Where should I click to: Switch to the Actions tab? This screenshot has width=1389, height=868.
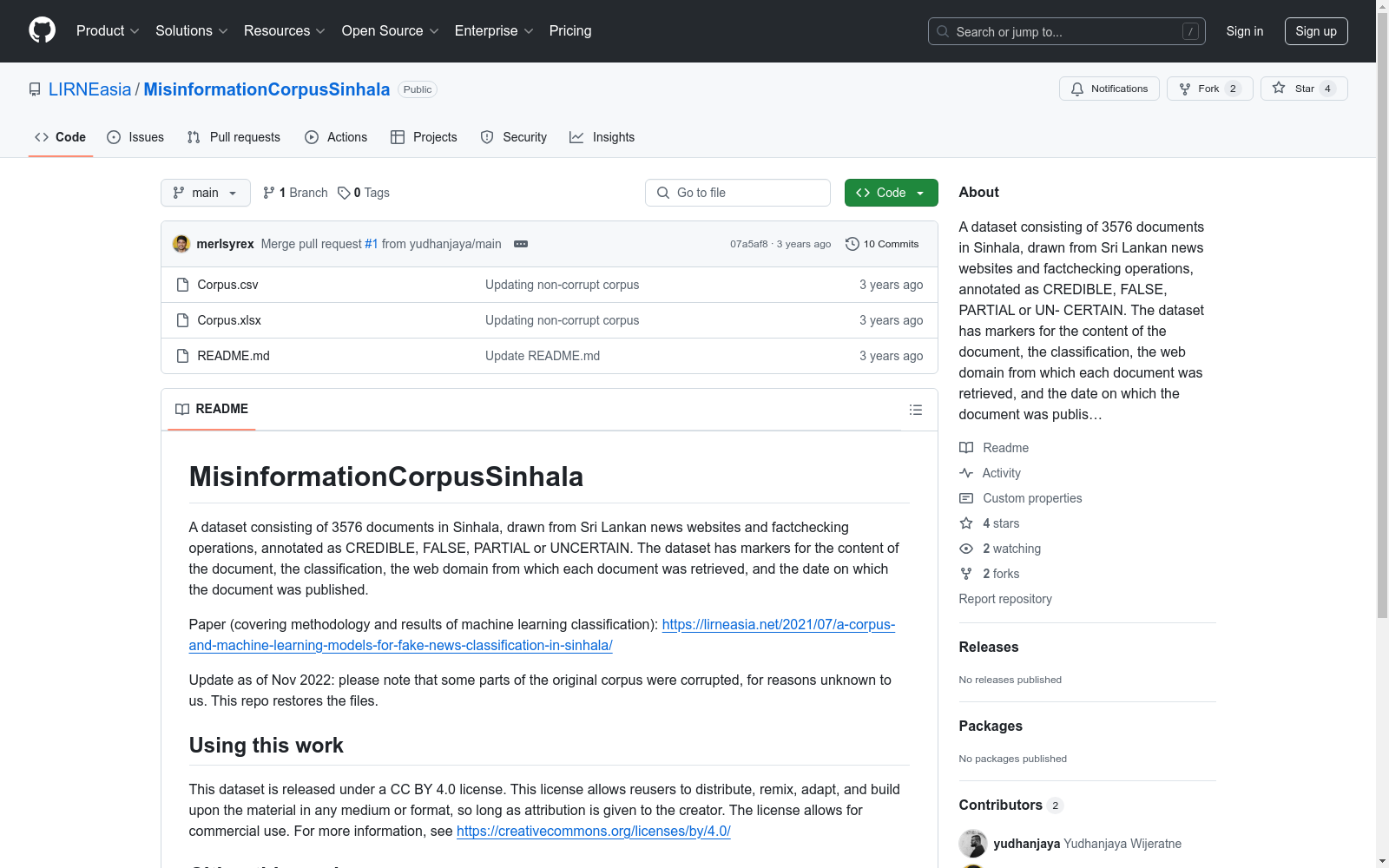[336, 137]
